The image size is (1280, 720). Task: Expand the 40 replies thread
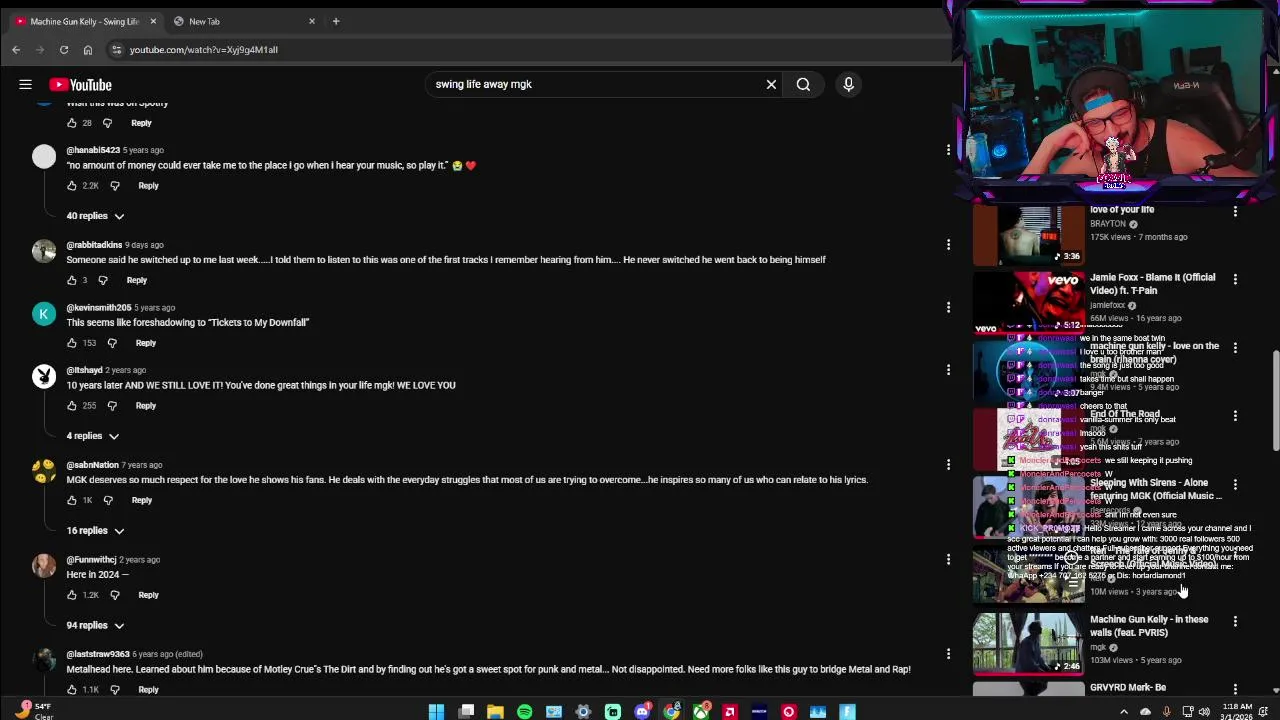click(x=95, y=216)
